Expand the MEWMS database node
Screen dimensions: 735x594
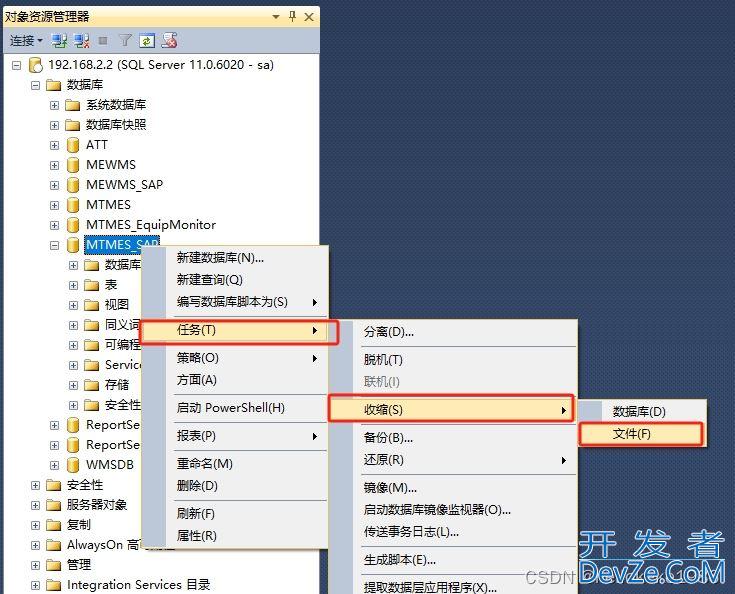point(54,165)
